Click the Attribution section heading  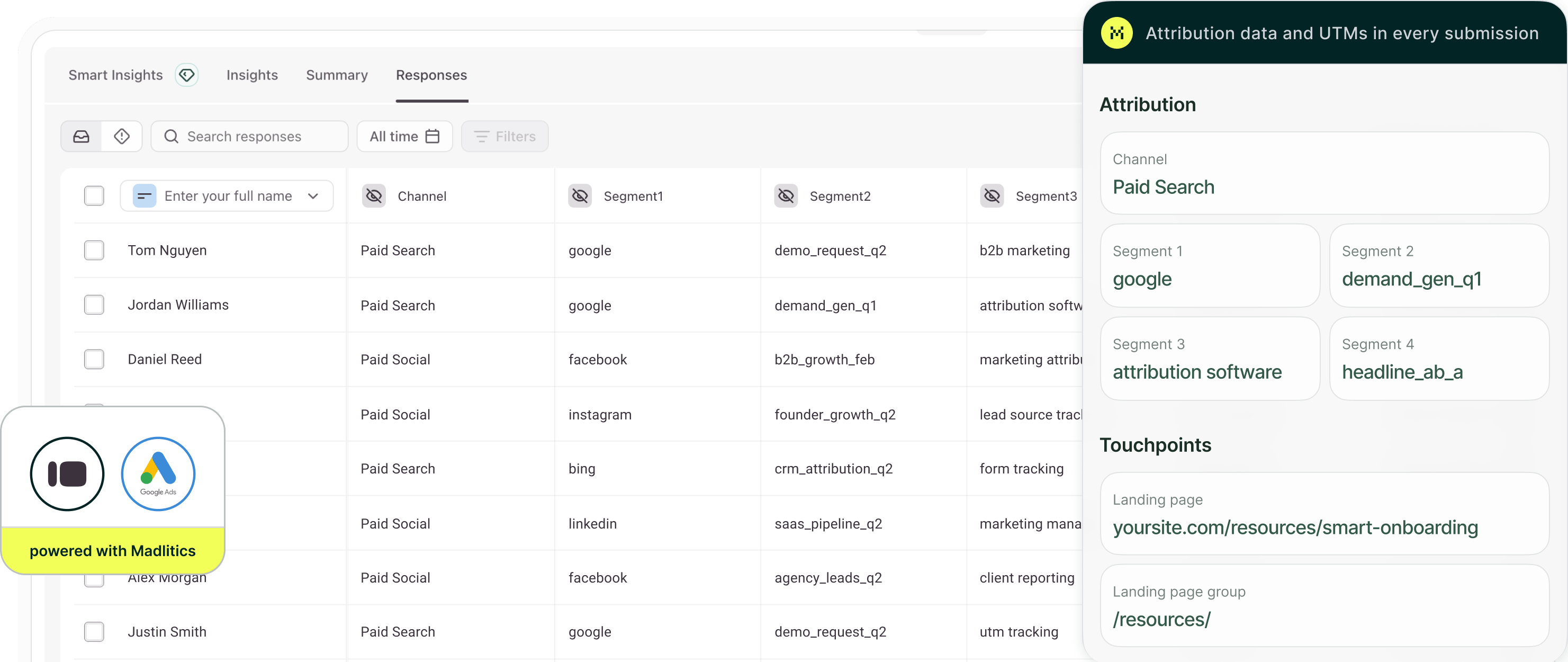tap(1147, 105)
